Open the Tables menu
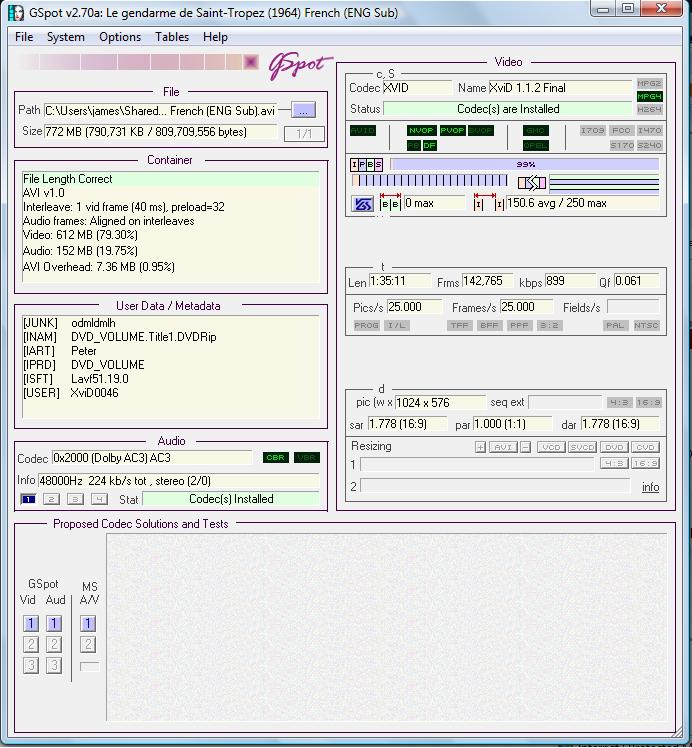 172,37
